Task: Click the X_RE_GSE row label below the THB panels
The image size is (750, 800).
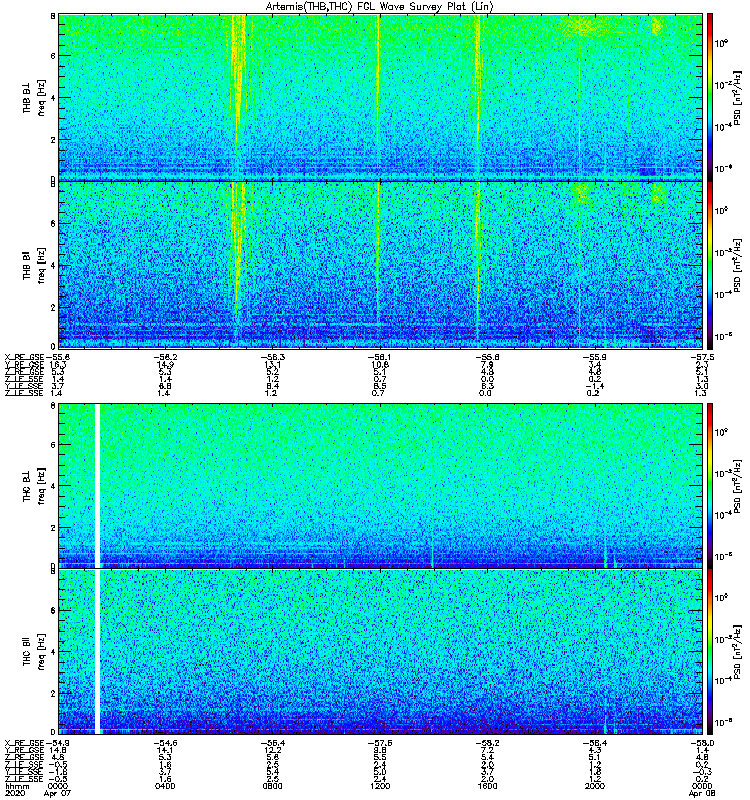Action: click(24, 357)
